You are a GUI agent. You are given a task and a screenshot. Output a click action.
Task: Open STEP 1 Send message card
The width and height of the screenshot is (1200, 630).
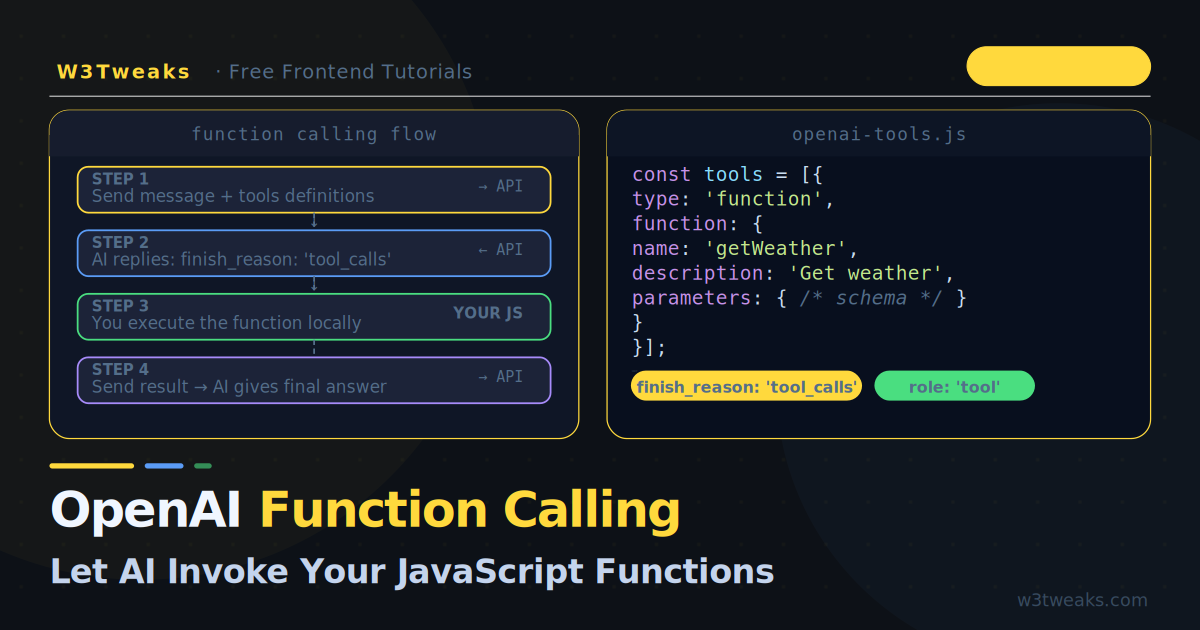pos(314,190)
